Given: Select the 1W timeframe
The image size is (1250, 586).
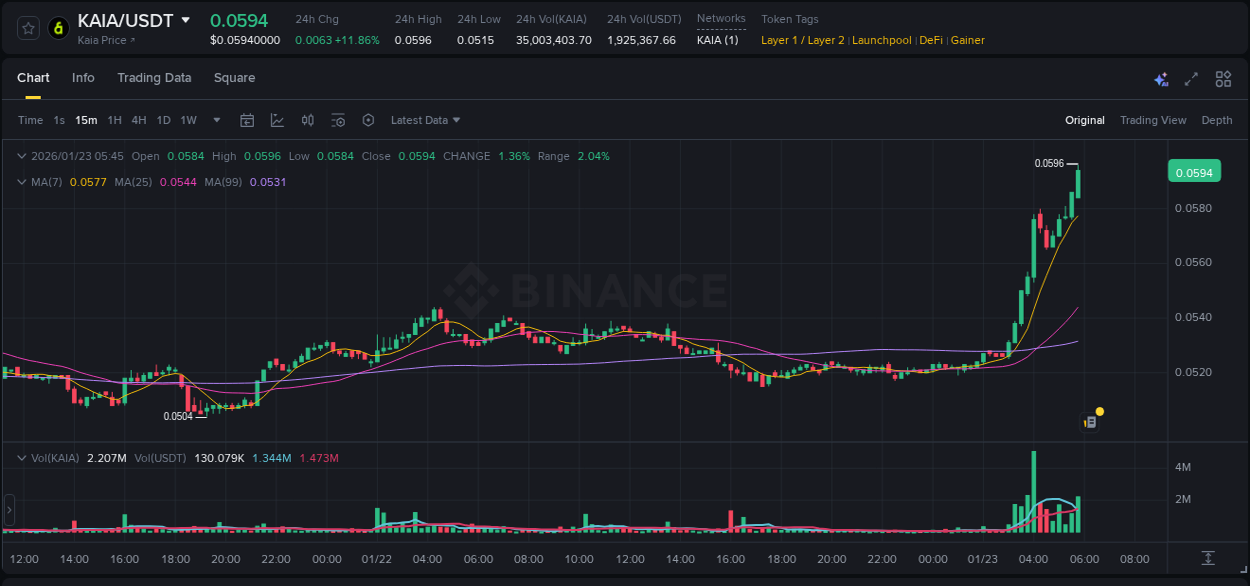Looking at the screenshot, I should coord(188,120).
